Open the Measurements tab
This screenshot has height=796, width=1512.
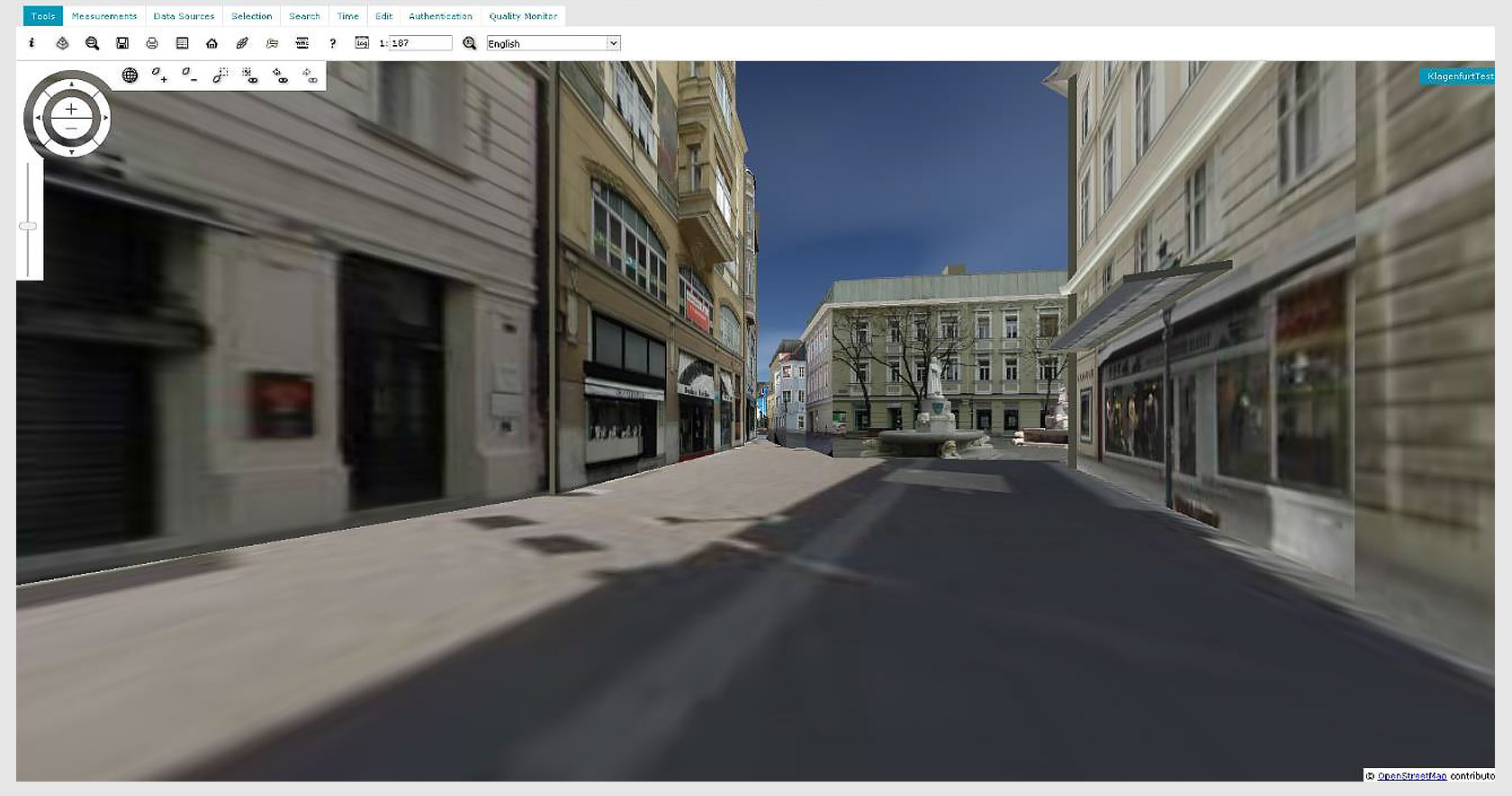104,16
